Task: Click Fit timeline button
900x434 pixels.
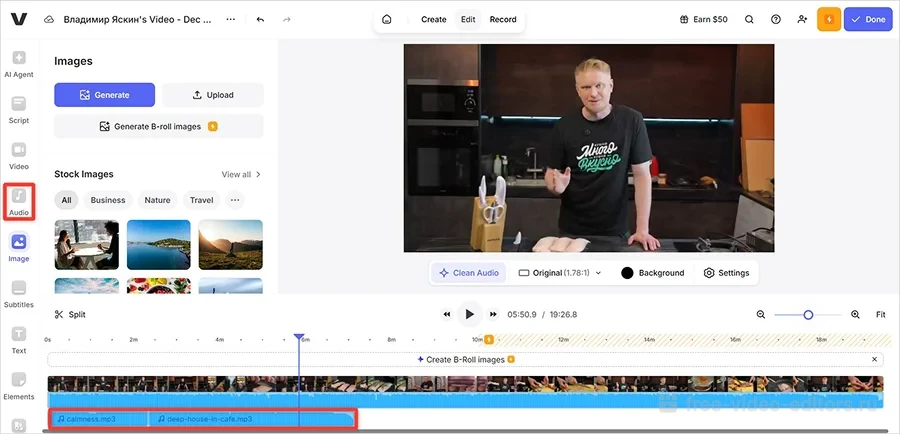Action: coord(880,315)
